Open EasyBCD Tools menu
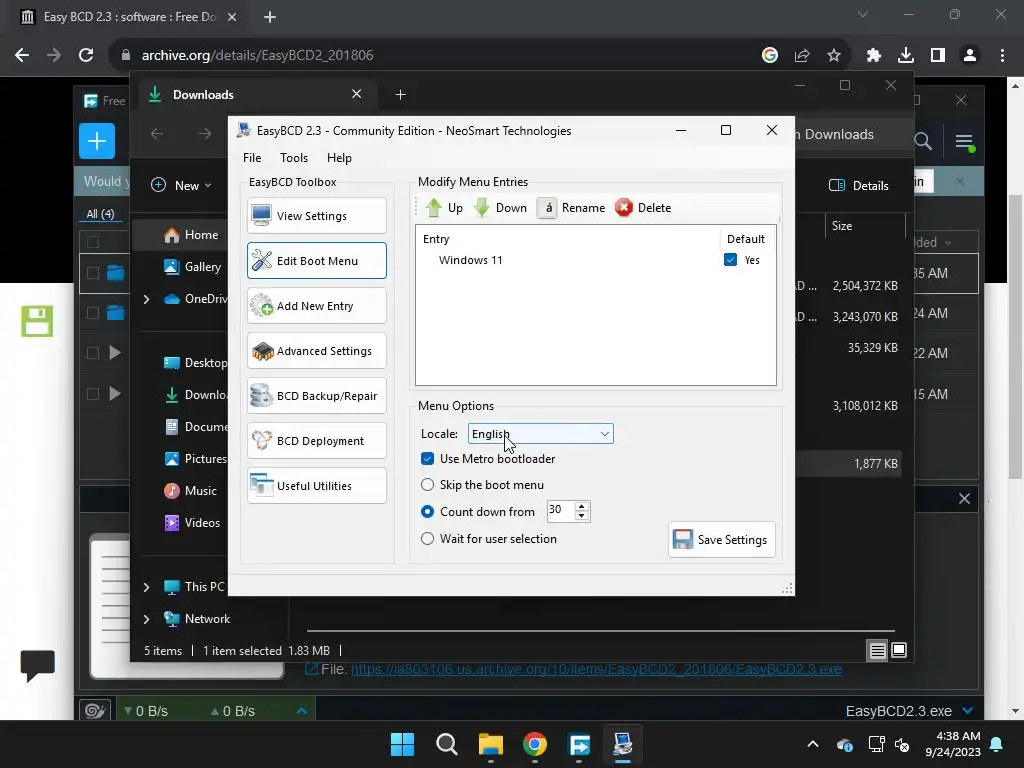The width and height of the screenshot is (1024, 768). (294, 157)
